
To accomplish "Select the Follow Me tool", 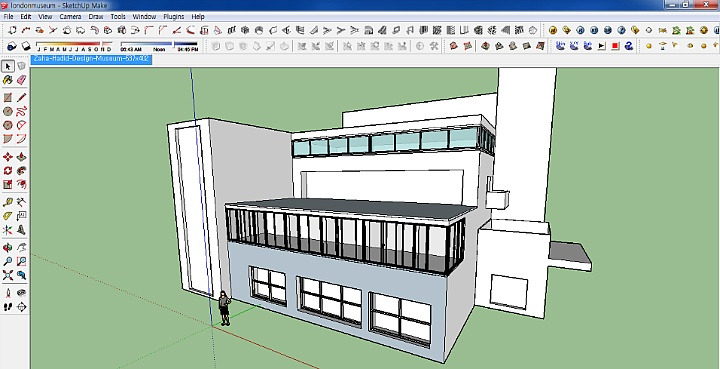I will click(22, 171).
